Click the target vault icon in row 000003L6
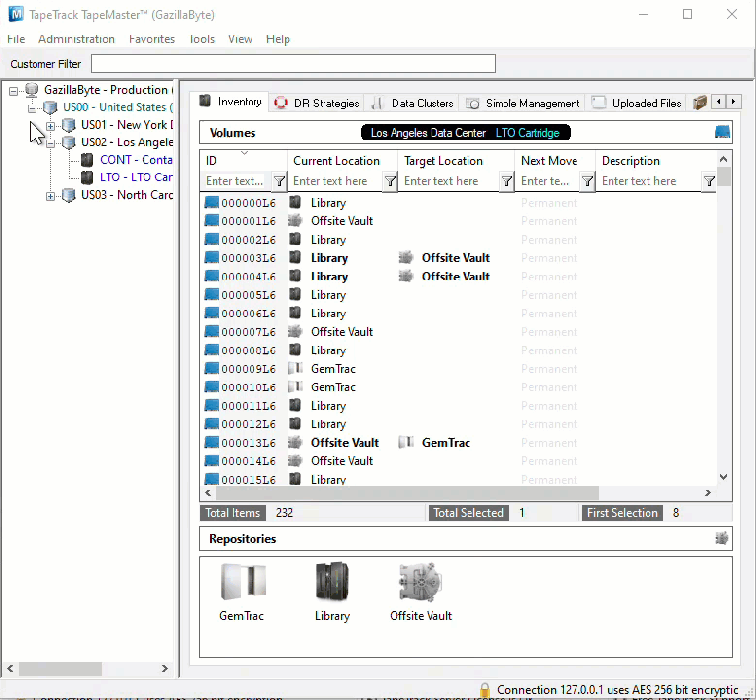756x700 pixels. point(406,258)
